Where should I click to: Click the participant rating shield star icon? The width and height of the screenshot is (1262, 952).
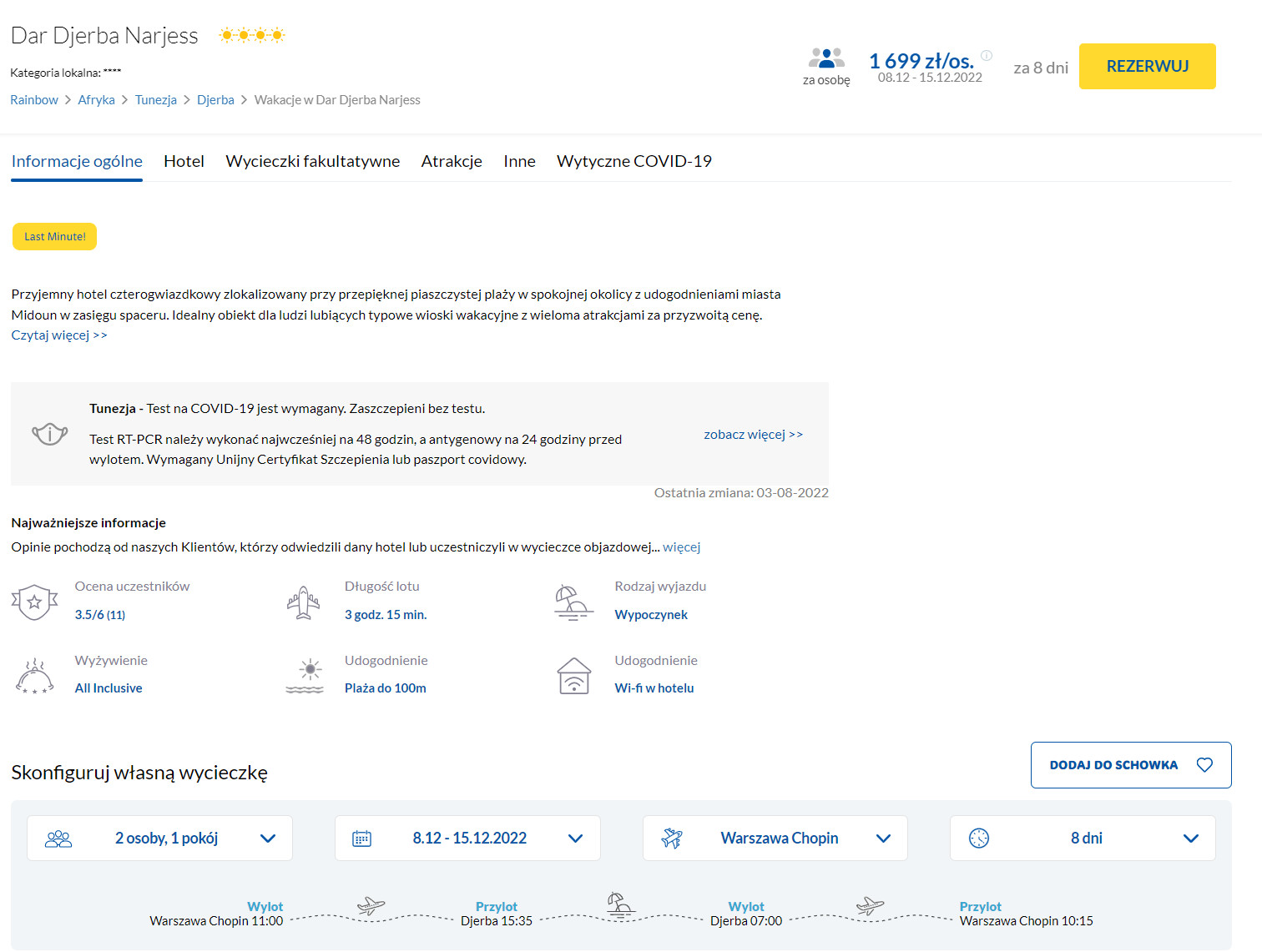click(34, 602)
